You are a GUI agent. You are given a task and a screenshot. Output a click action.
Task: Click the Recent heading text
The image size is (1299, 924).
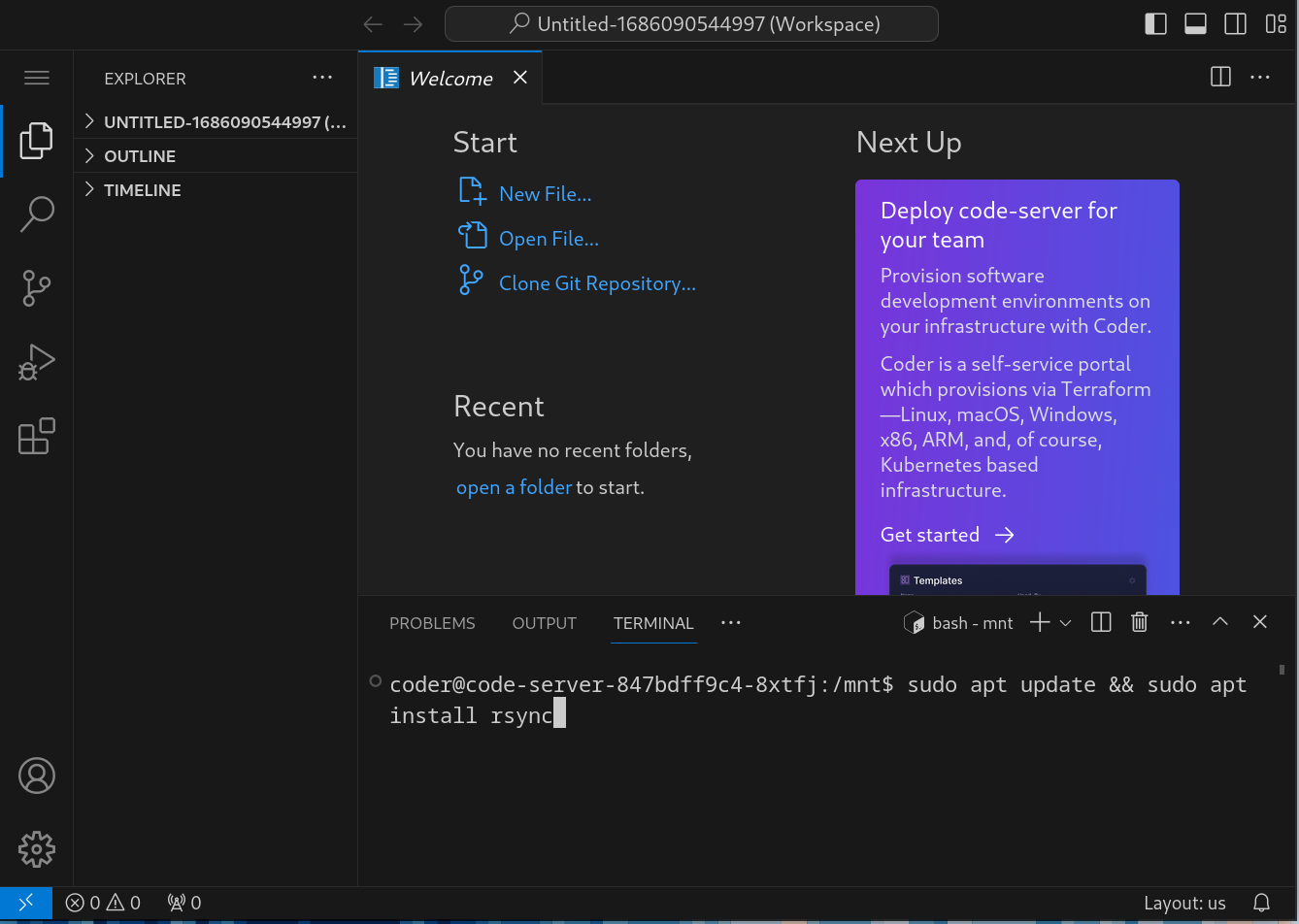point(499,407)
